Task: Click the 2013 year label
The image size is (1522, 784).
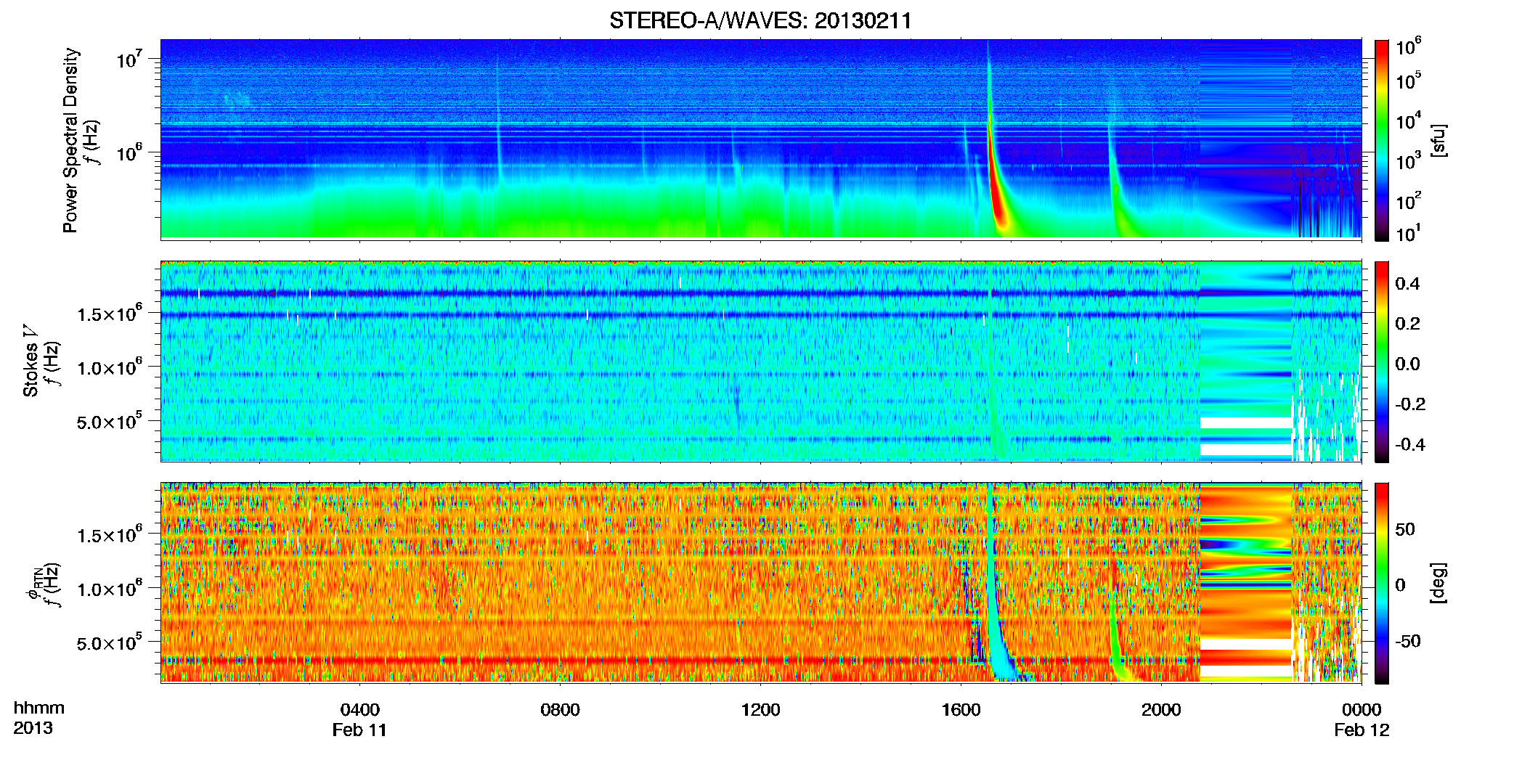Action: point(33,728)
